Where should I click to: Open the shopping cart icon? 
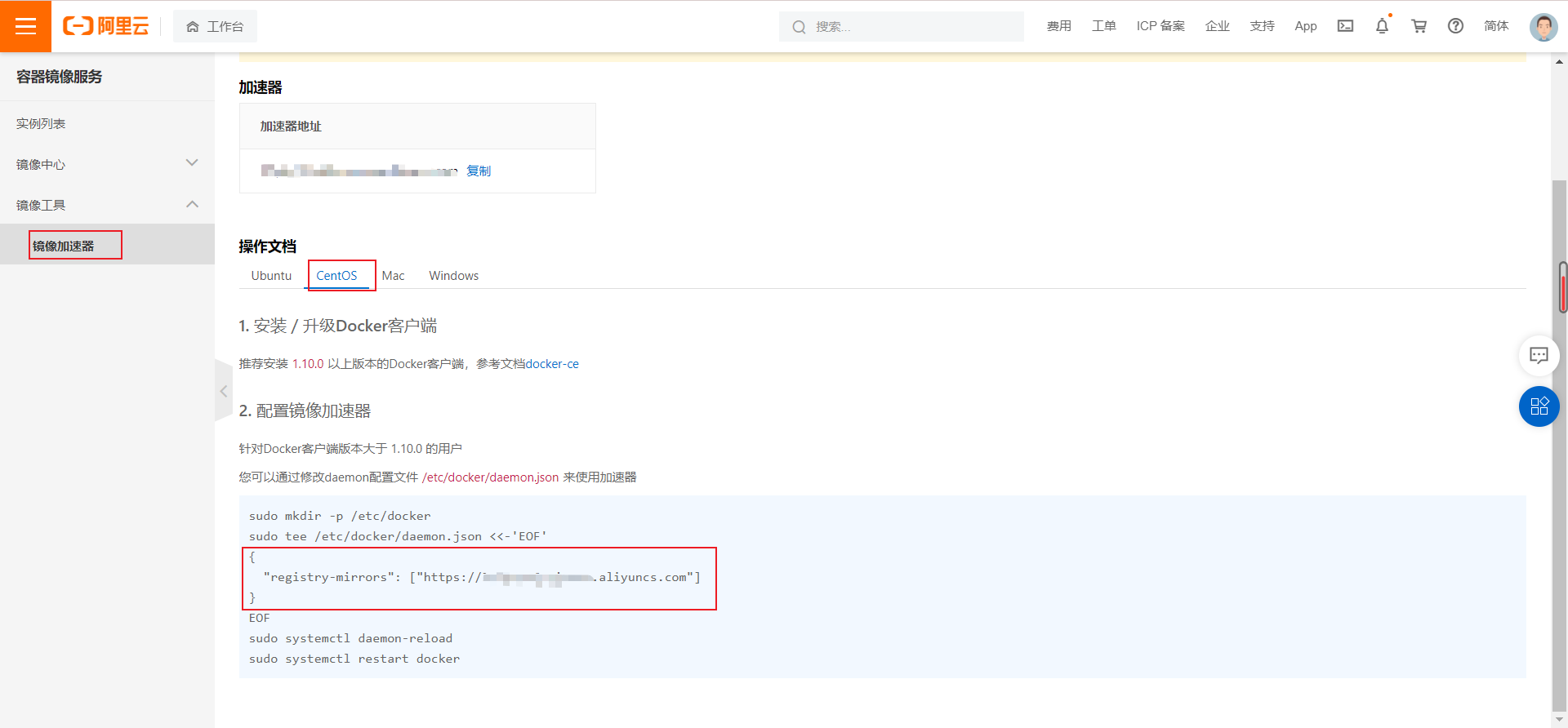(x=1419, y=26)
